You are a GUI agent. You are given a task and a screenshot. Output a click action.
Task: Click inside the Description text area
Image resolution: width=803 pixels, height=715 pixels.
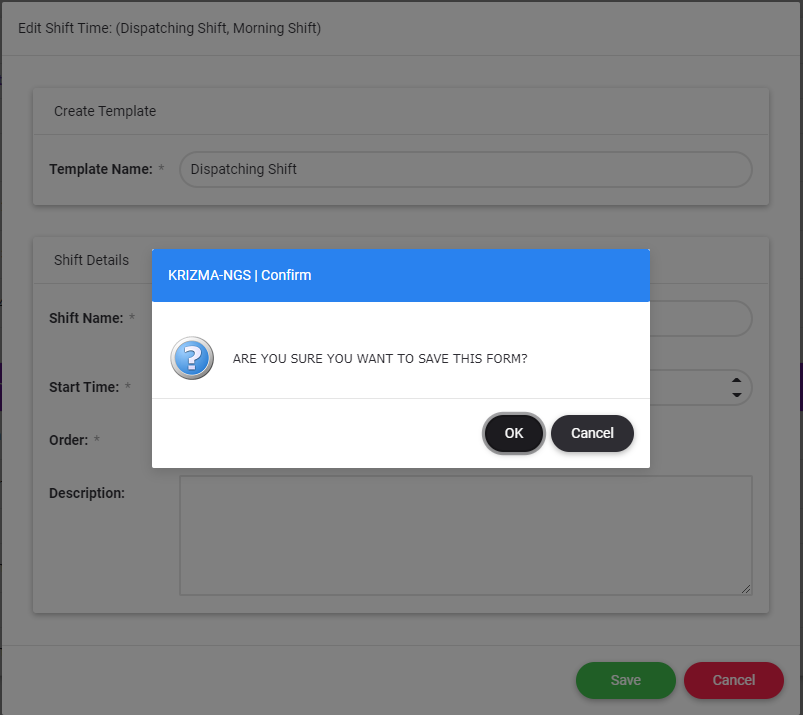coord(465,535)
